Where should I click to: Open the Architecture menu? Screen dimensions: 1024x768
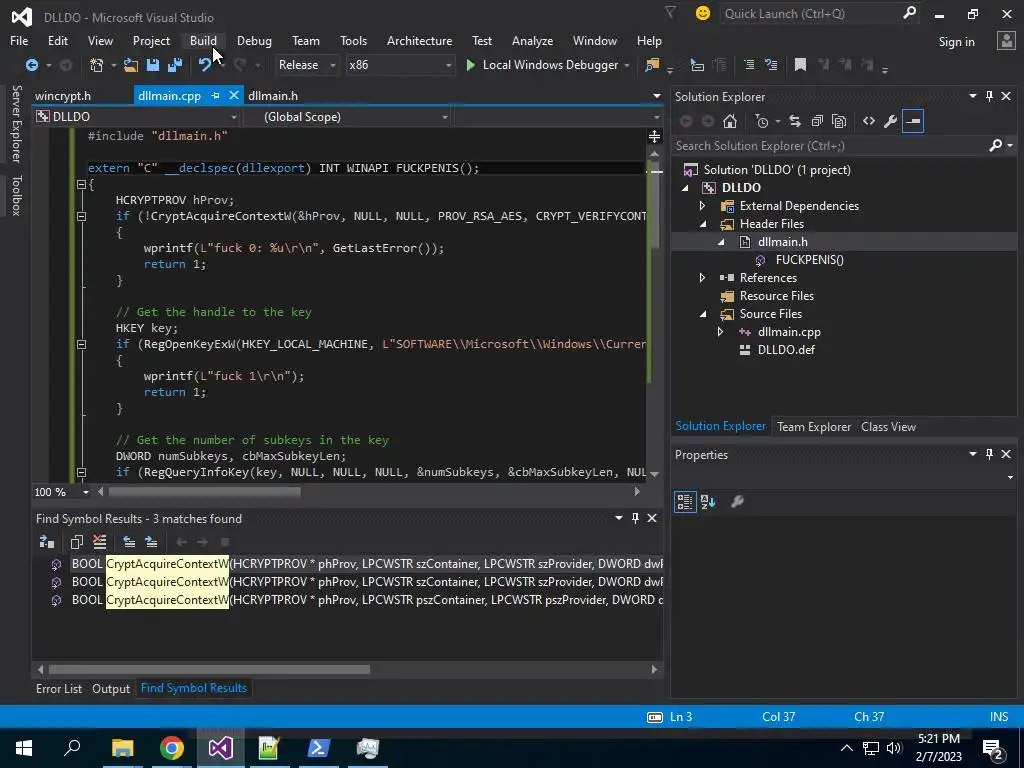[419, 40]
